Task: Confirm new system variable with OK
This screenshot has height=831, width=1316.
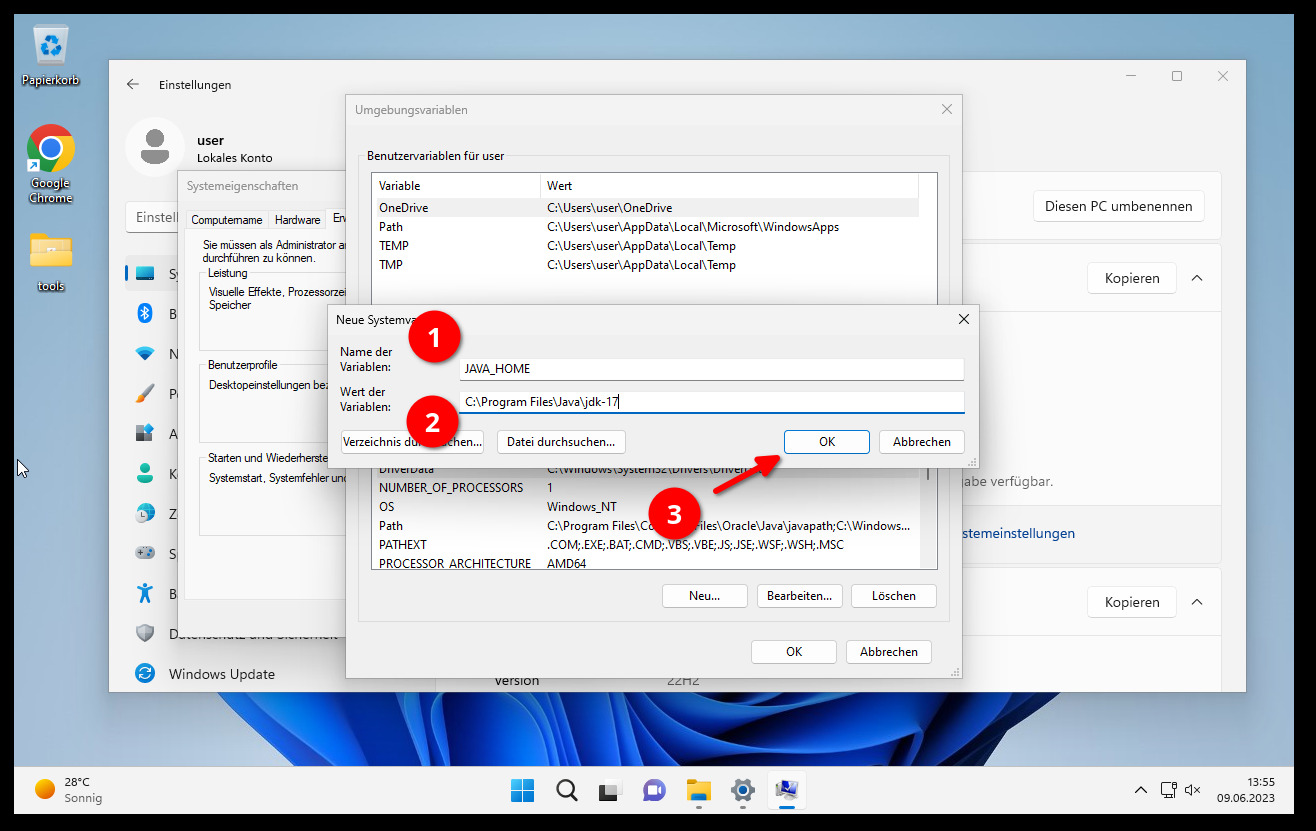Action: 826,441
